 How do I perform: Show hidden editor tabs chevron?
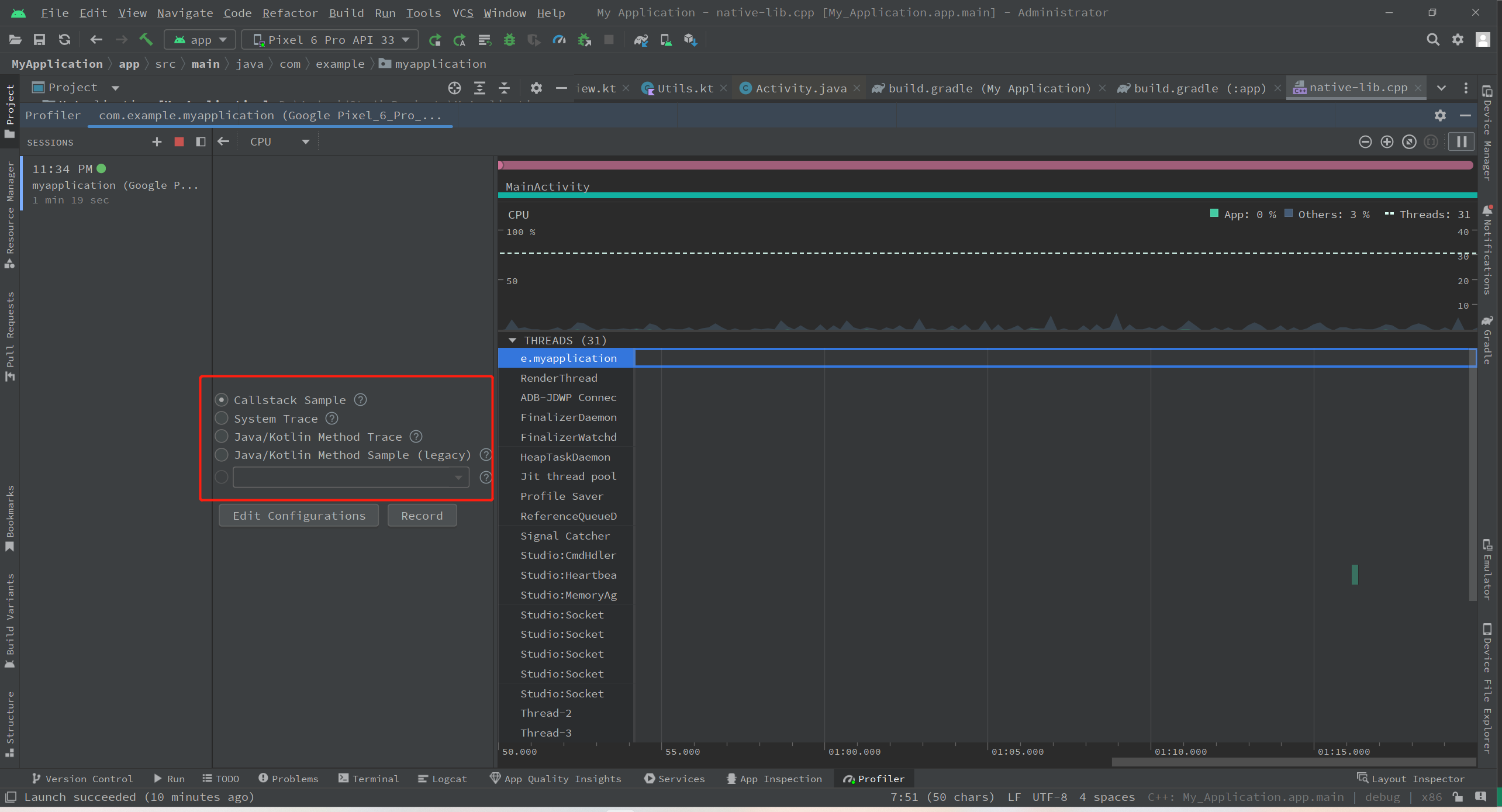click(x=1441, y=88)
